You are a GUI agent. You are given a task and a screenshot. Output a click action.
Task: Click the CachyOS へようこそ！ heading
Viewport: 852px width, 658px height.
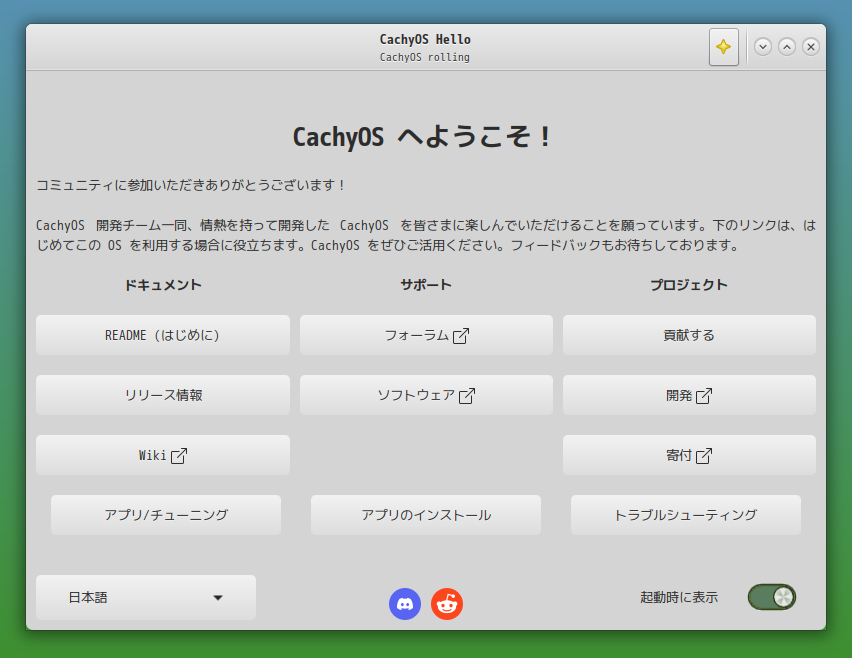click(x=423, y=136)
